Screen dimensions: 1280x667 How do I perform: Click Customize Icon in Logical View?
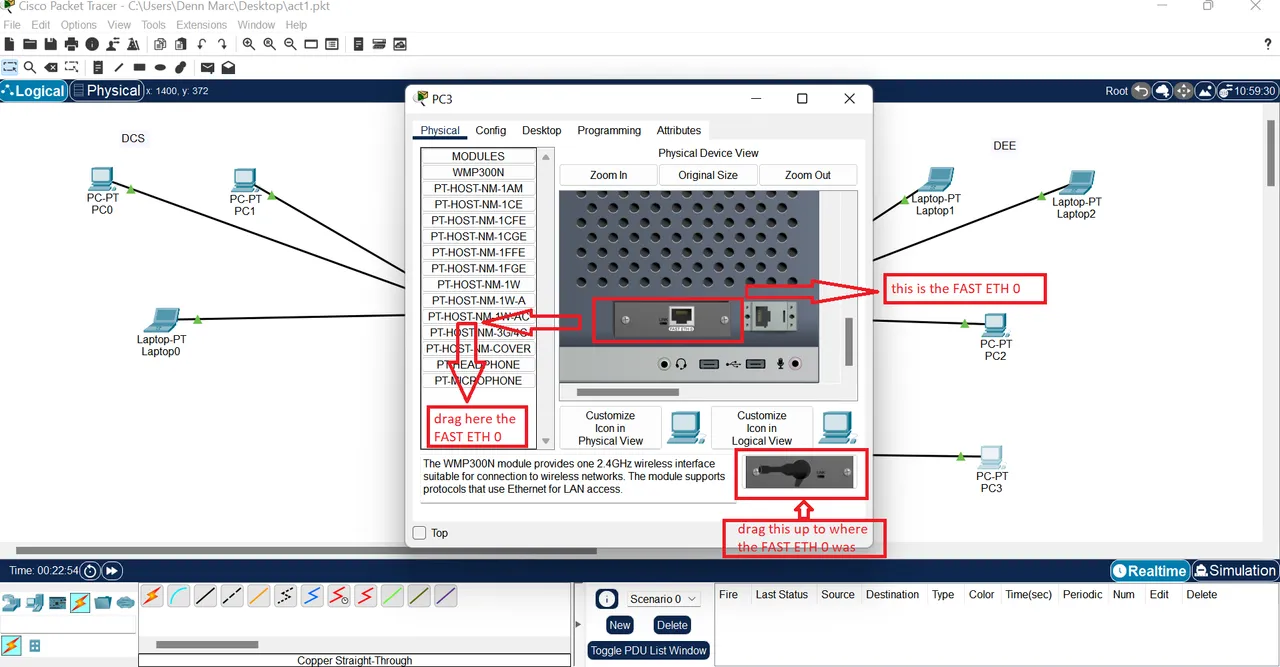762,428
